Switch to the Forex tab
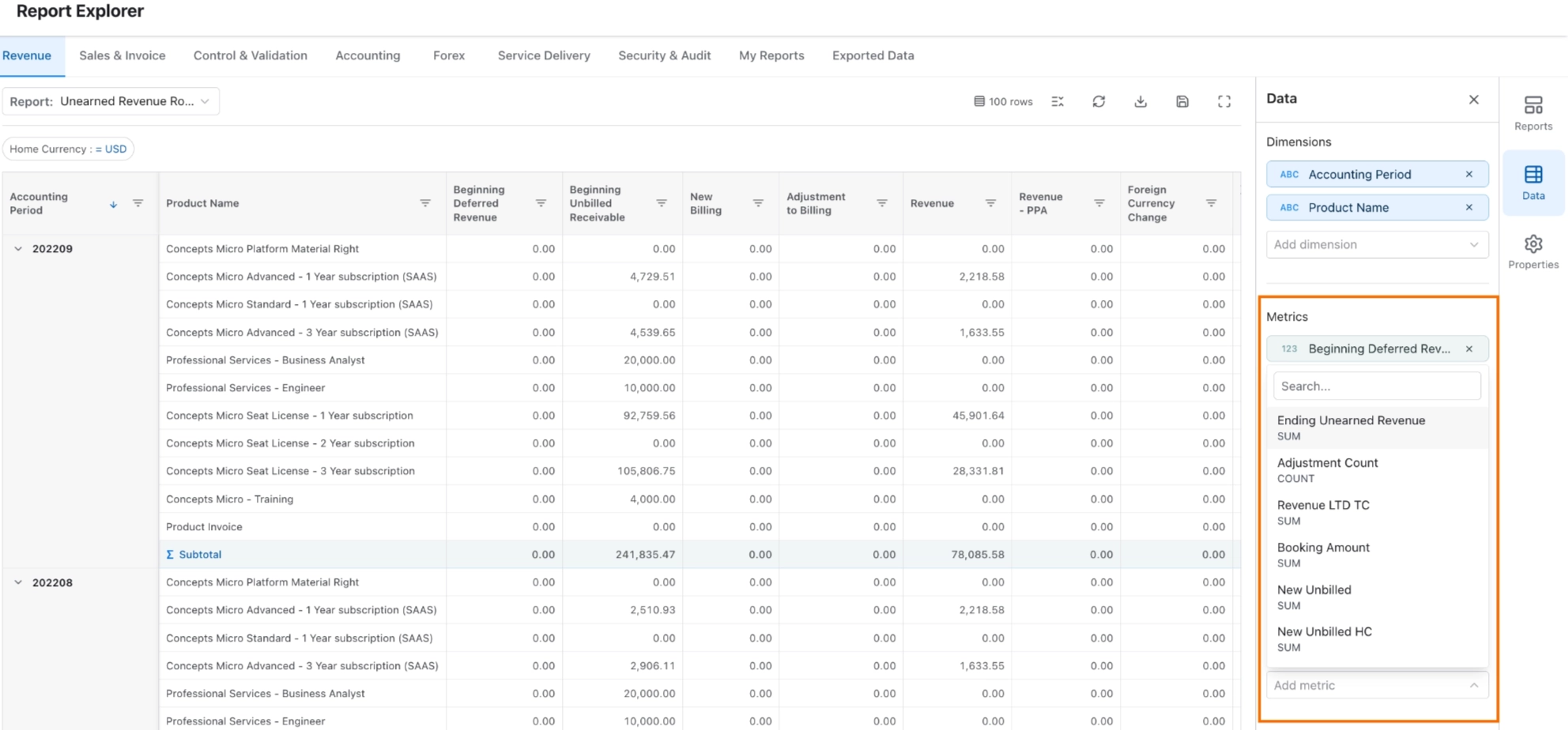Image resolution: width=1568 pixels, height=730 pixels. [449, 55]
